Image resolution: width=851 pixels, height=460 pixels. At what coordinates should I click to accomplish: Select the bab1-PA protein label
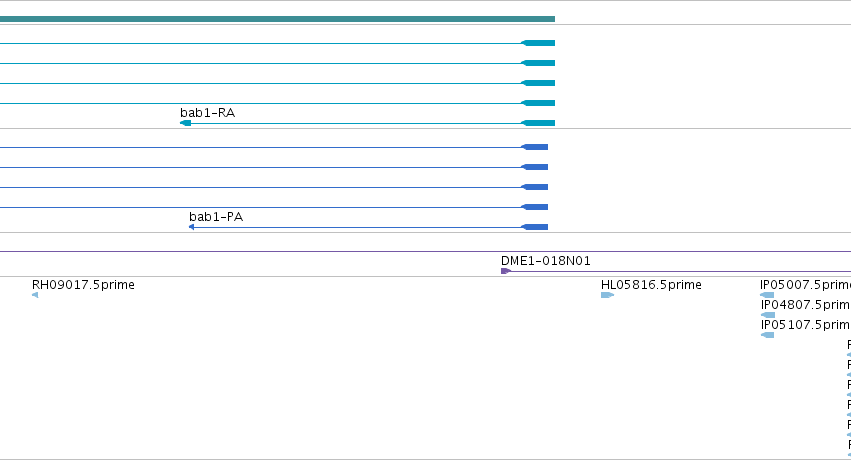tap(216, 217)
